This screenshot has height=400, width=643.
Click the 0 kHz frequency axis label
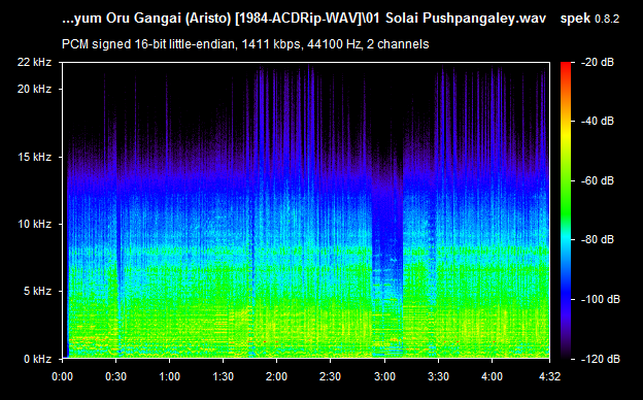pos(37,359)
